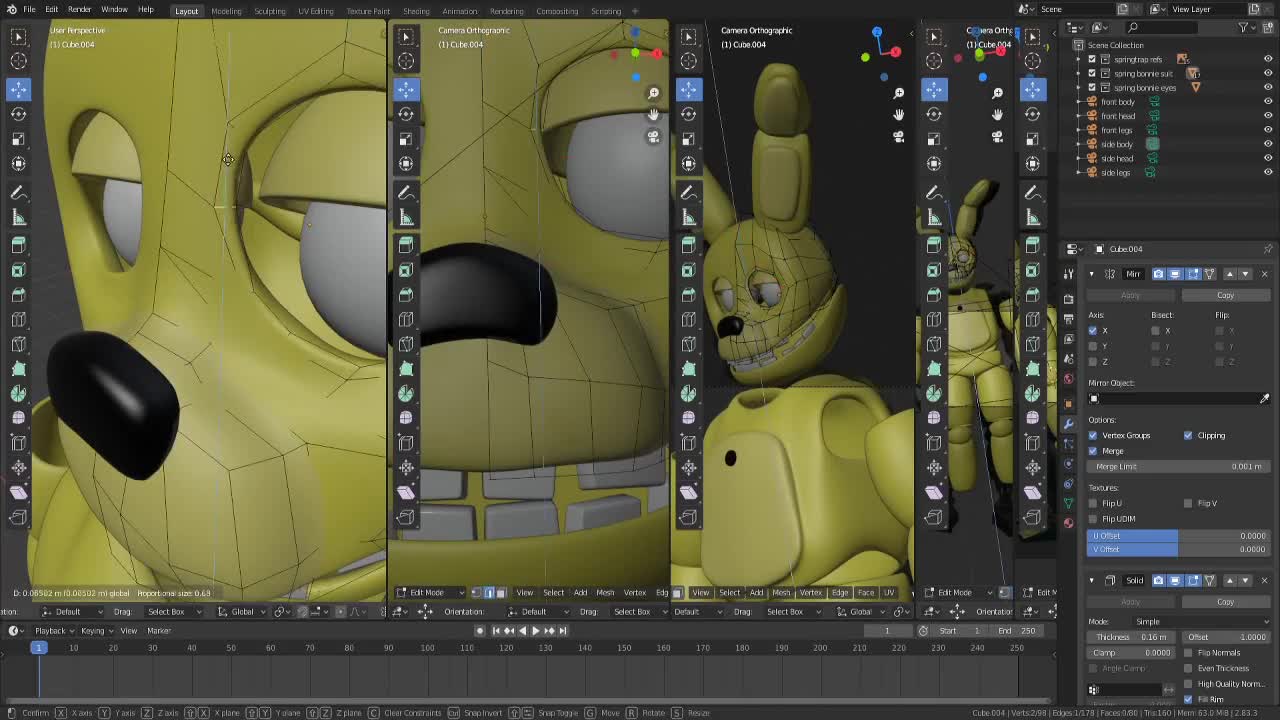
Task: Select the Inset Faces tool, left viewport
Action: (18, 270)
